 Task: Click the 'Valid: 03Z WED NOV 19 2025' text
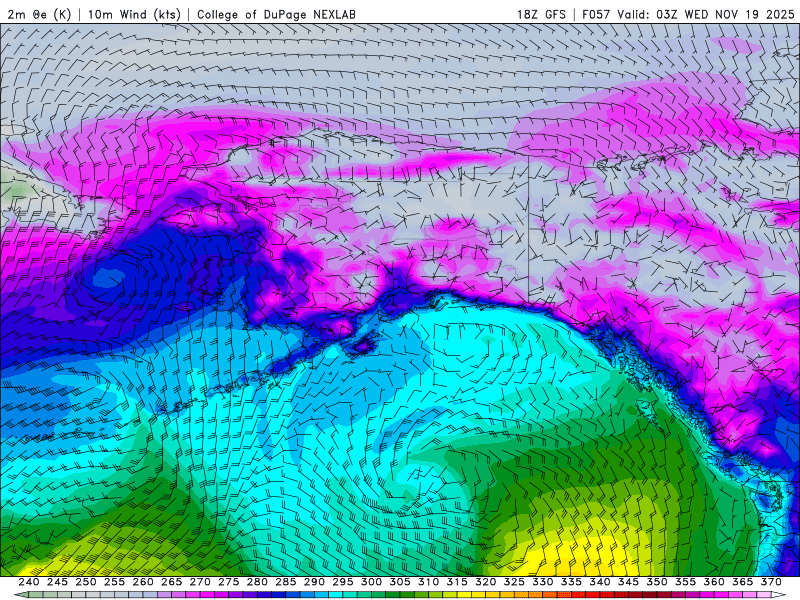point(706,14)
